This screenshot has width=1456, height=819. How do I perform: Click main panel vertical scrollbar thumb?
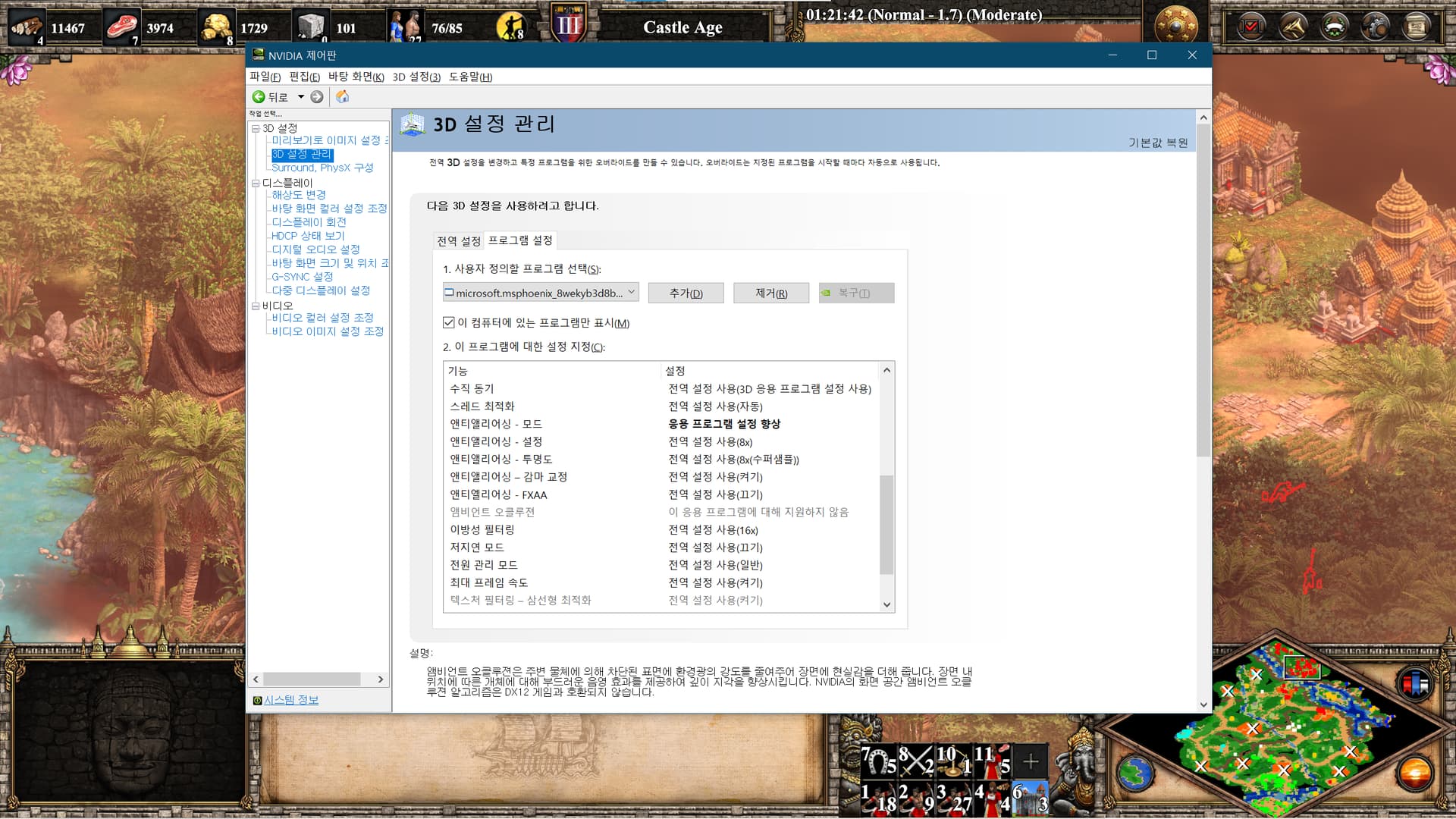click(1203, 292)
